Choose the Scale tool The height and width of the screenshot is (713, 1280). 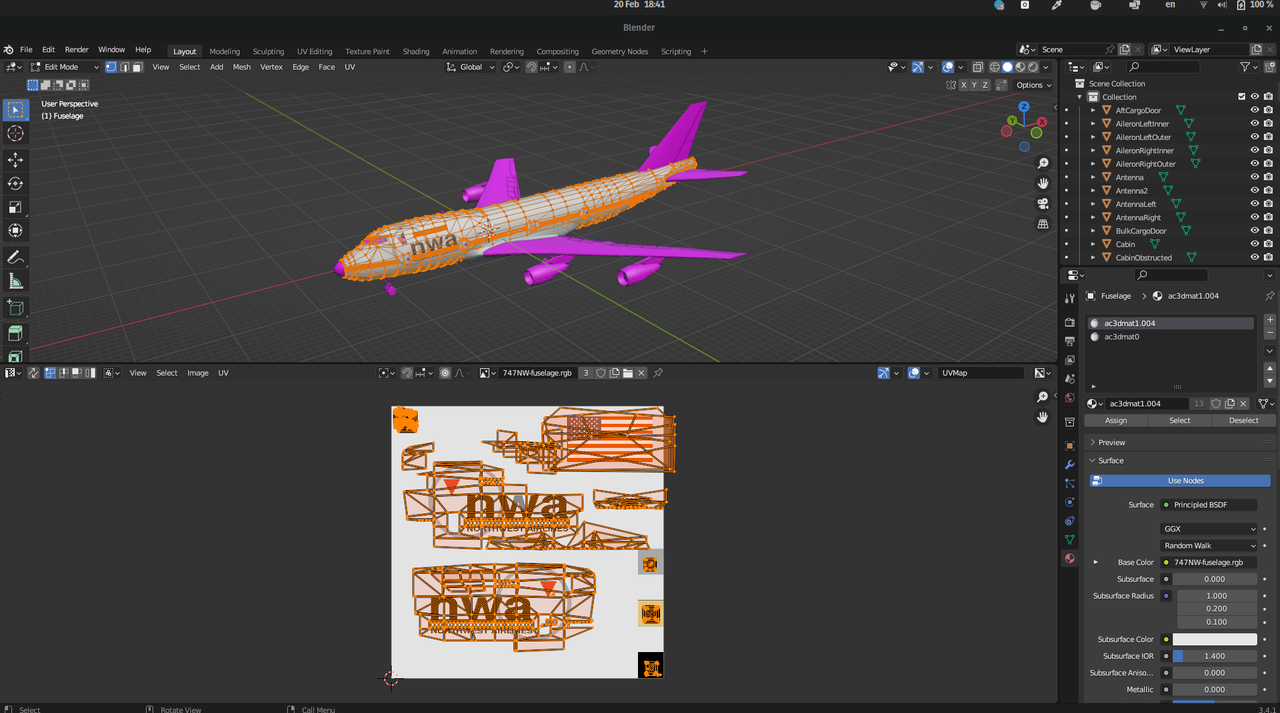[15, 207]
